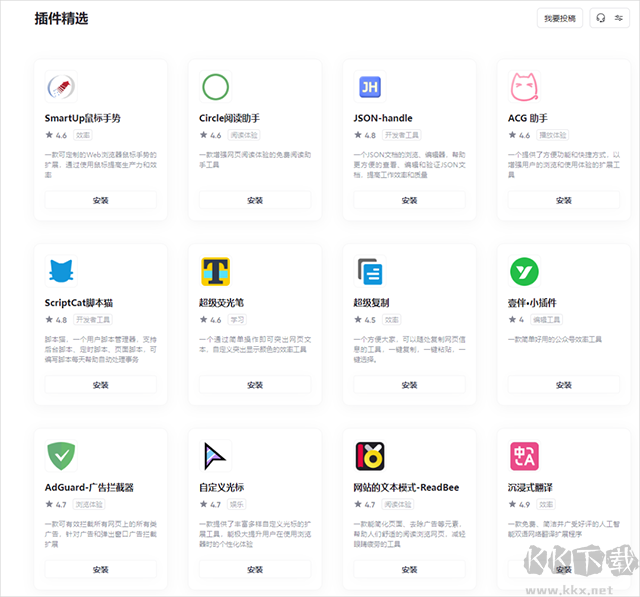
Task: Install the JSON-handle plugin
Action: pos(409,200)
